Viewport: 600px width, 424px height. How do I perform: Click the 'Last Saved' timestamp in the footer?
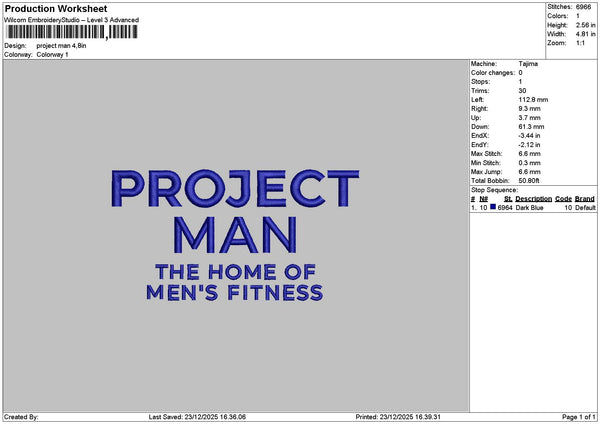197,417
